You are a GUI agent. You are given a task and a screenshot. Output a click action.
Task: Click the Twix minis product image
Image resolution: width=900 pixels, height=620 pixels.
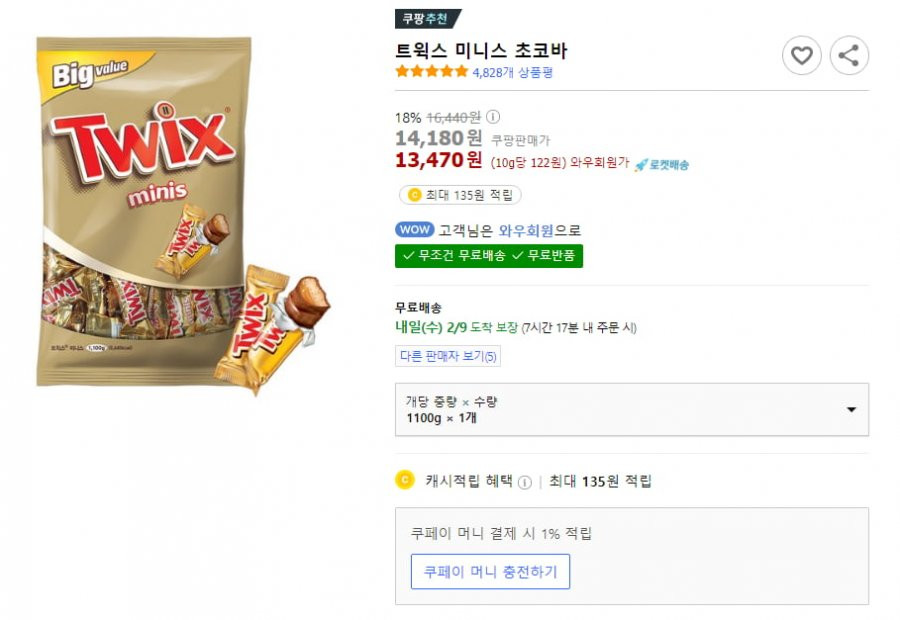click(183, 215)
